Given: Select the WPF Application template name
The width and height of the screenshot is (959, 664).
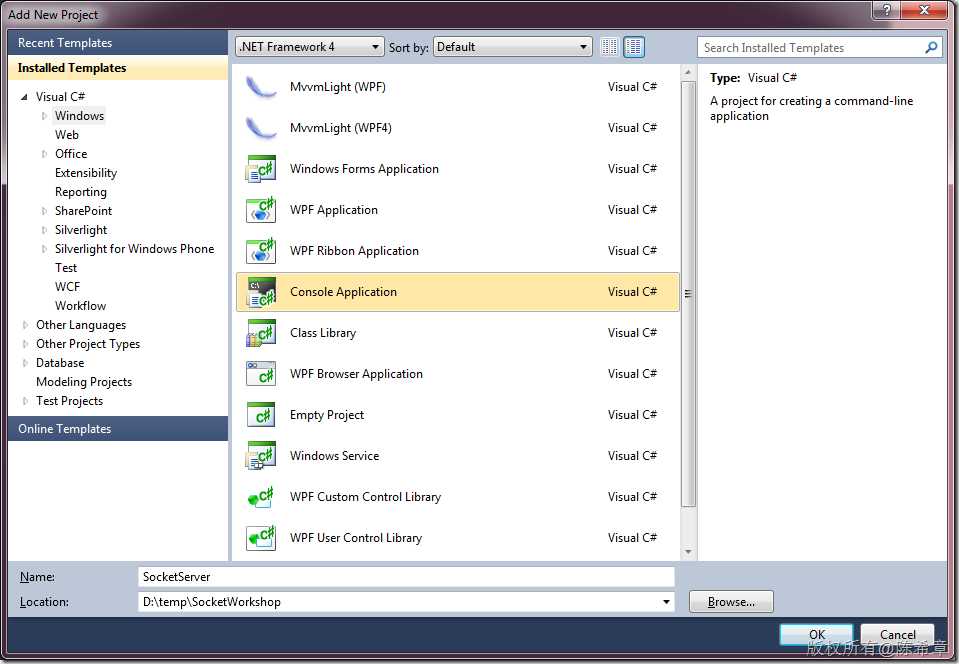Looking at the screenshot, I should pyautogui.click(x=333, y=210).
